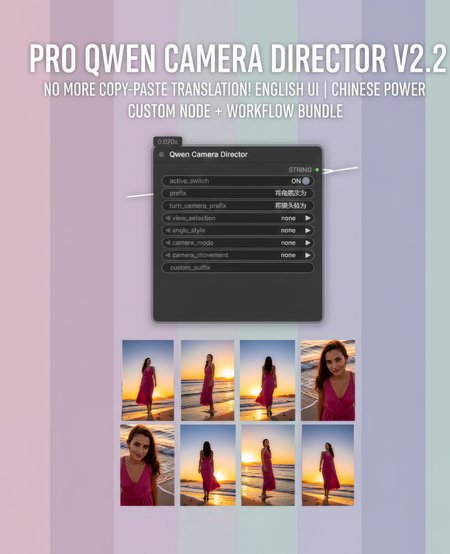Open bottom-row back-view thumbnail of woman
The image size is (450, 554).
pyautogui.click(x=208, y=465)
